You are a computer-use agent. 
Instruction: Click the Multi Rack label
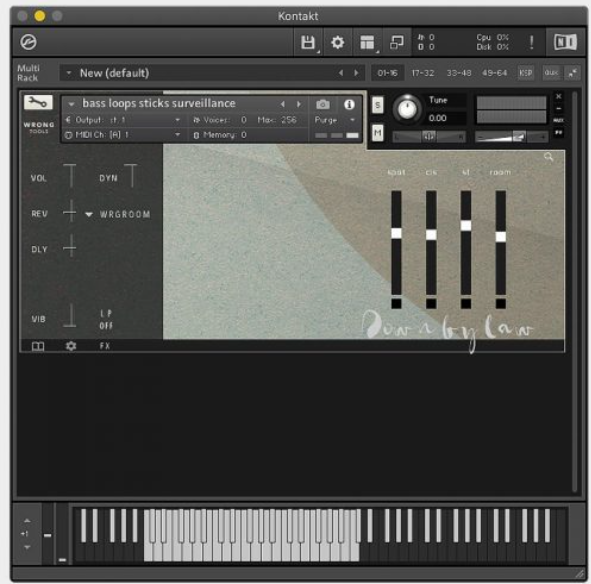pyautogui.click(x=28, y=73)
